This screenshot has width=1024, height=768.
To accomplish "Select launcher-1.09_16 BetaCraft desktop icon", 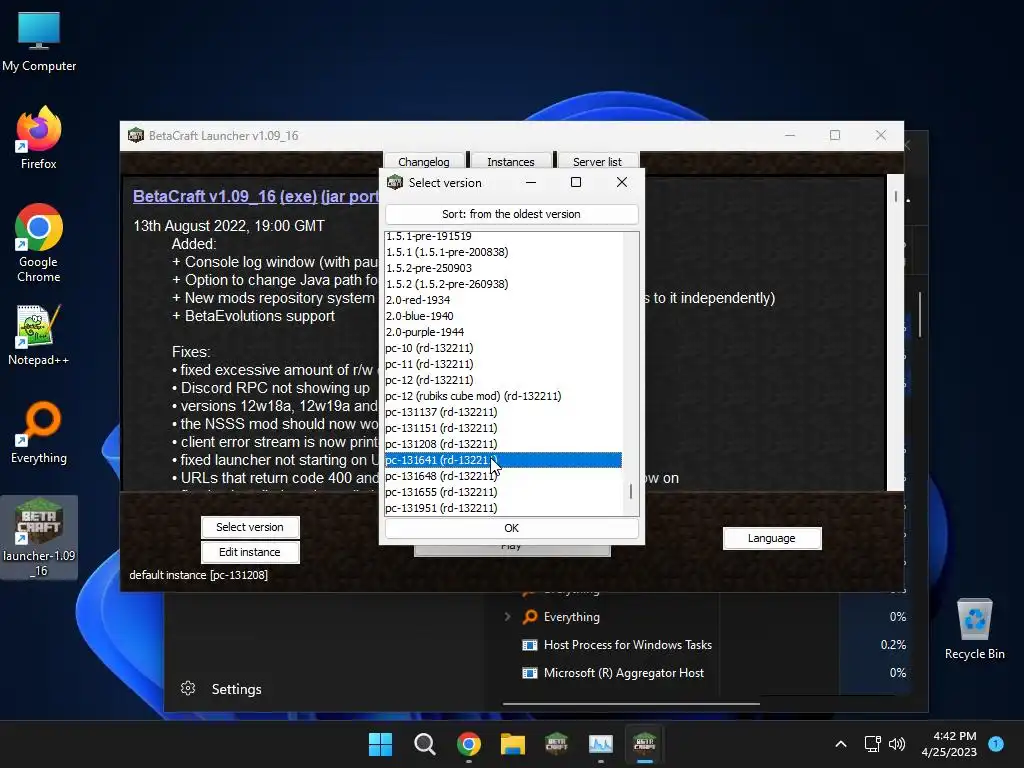I will tap(39, 537).
